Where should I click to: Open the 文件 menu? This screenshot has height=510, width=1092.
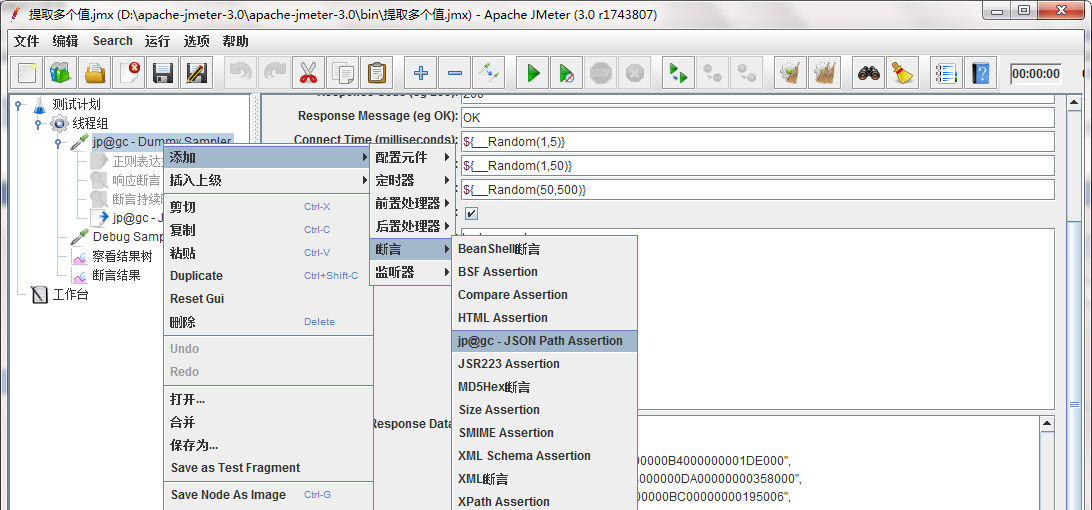[x=26, y=41]
